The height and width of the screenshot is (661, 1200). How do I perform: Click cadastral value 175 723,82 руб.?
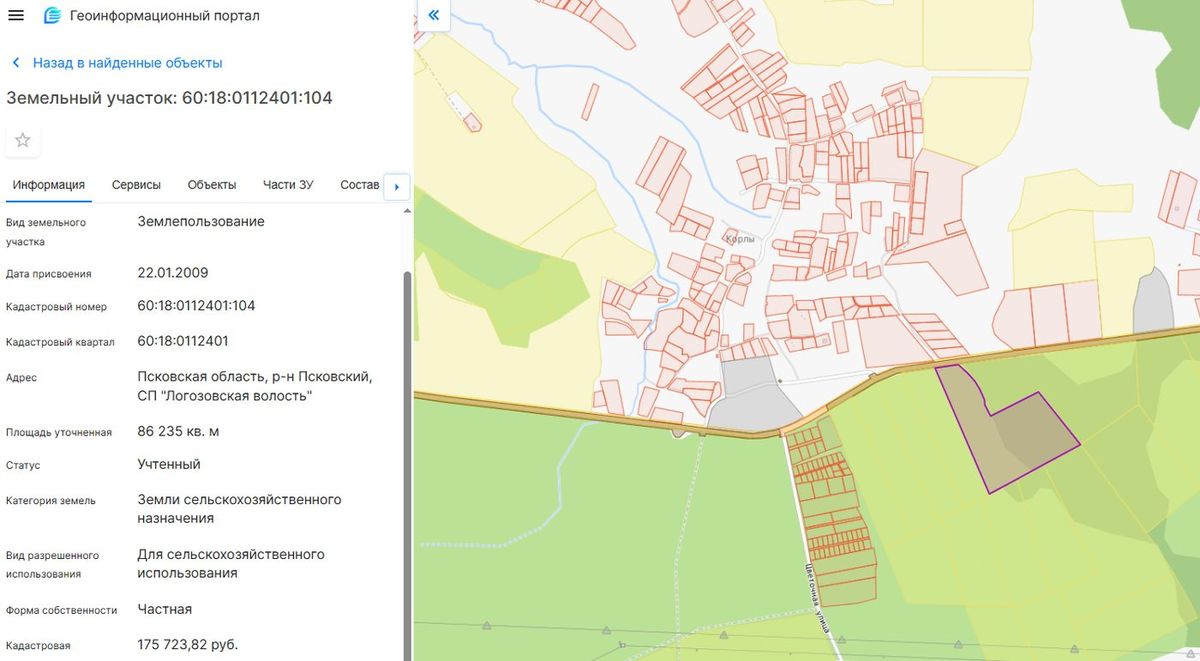[x=188, y=645]
